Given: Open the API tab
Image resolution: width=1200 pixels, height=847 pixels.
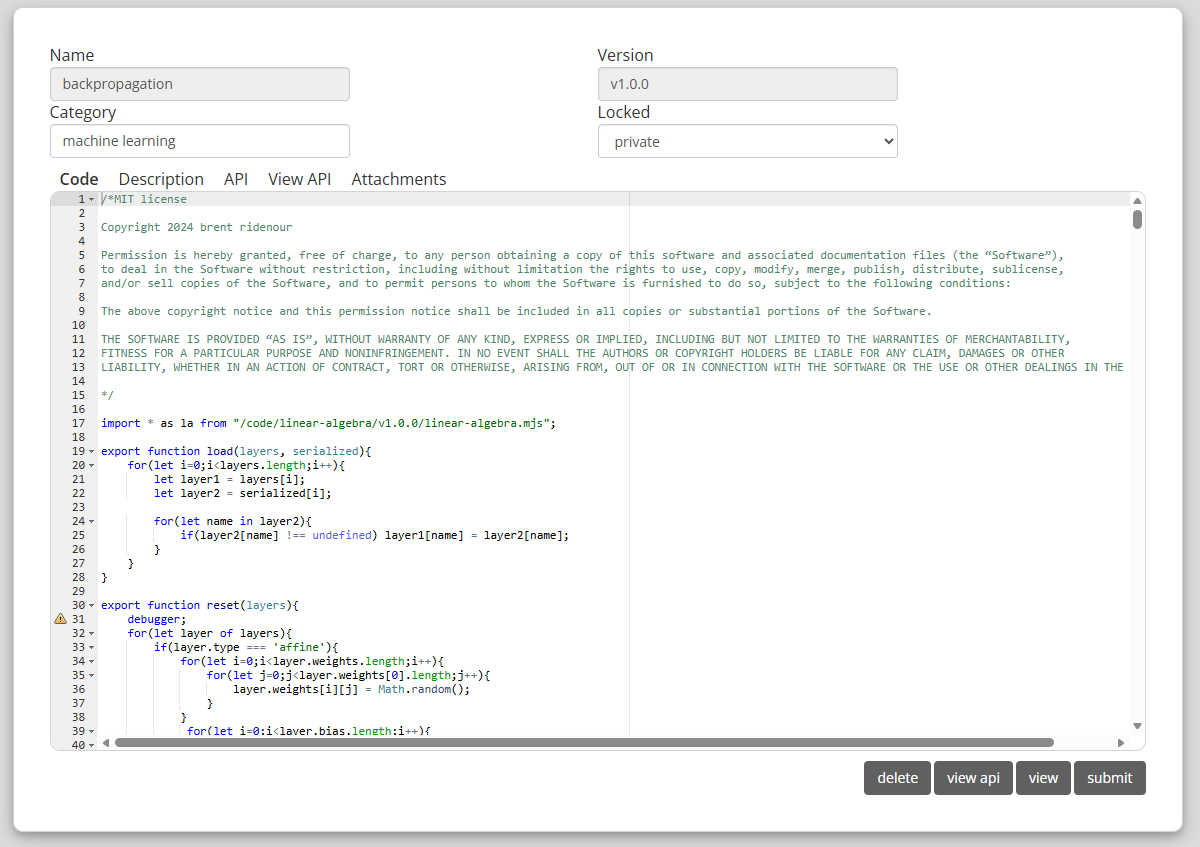Looking at the screenshot, I should tap(236, 179).
